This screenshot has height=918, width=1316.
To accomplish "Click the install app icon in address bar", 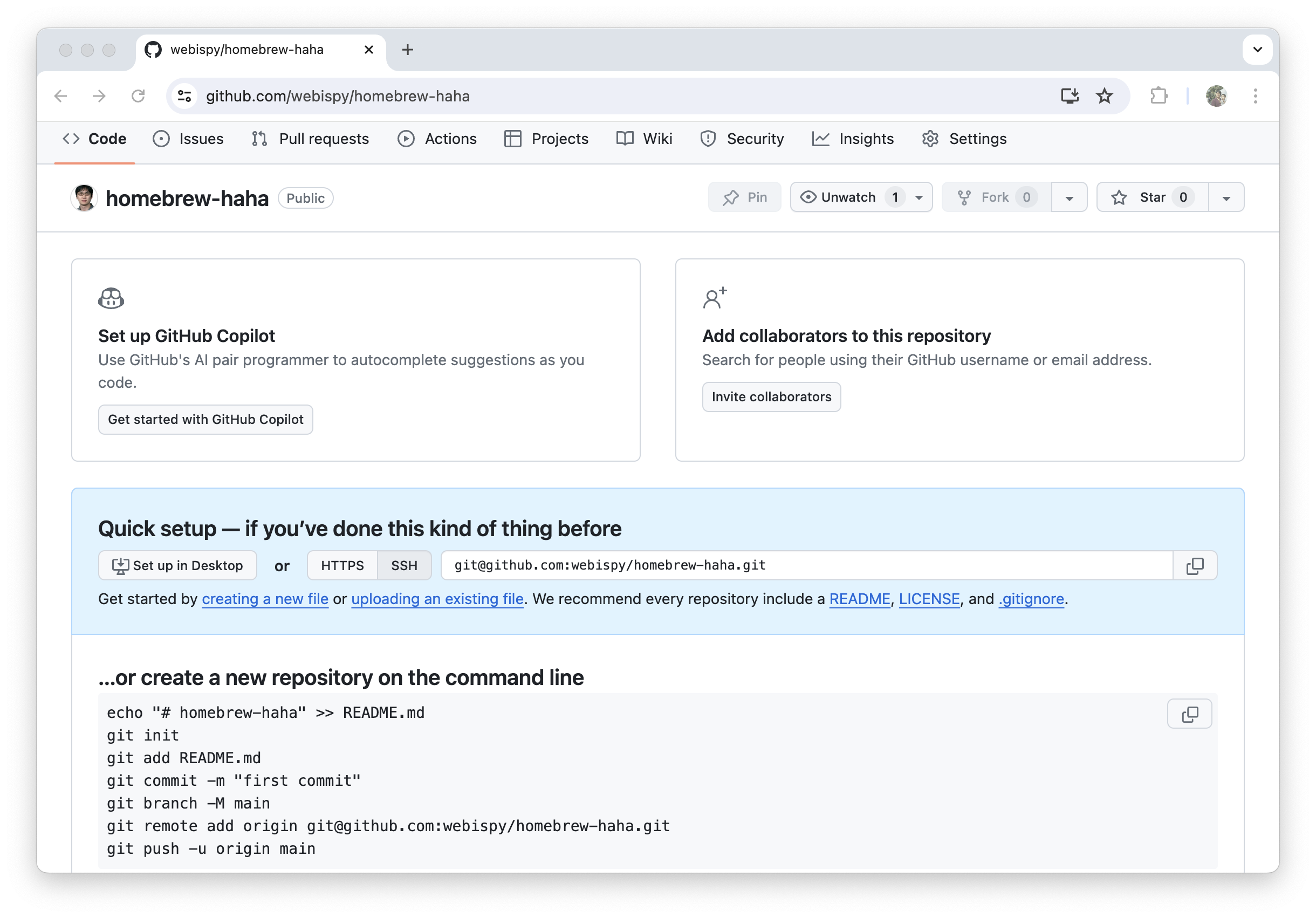I will [x=1069, y=95].
